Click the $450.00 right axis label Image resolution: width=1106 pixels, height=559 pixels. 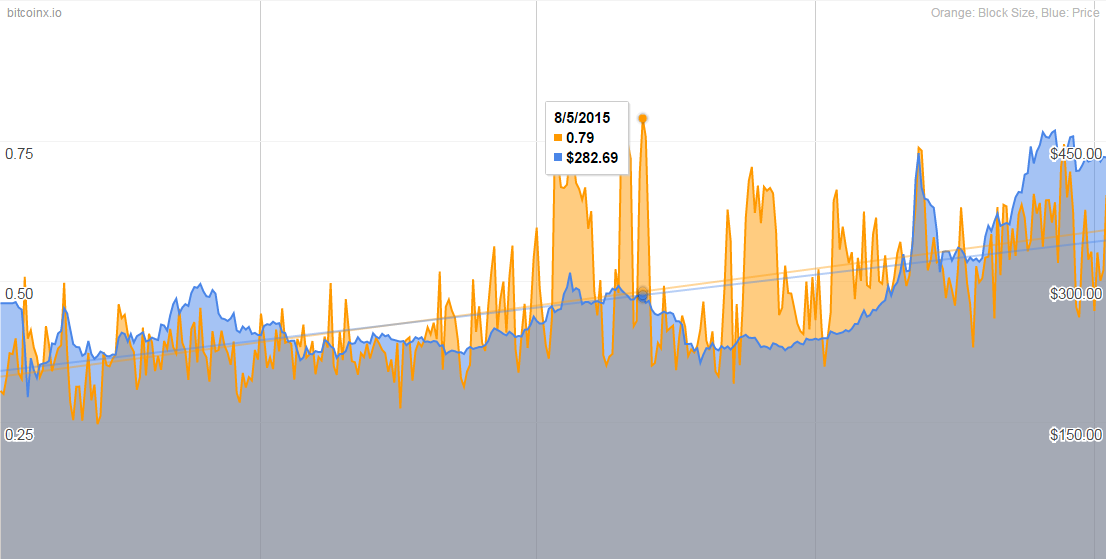point(1076,154)
